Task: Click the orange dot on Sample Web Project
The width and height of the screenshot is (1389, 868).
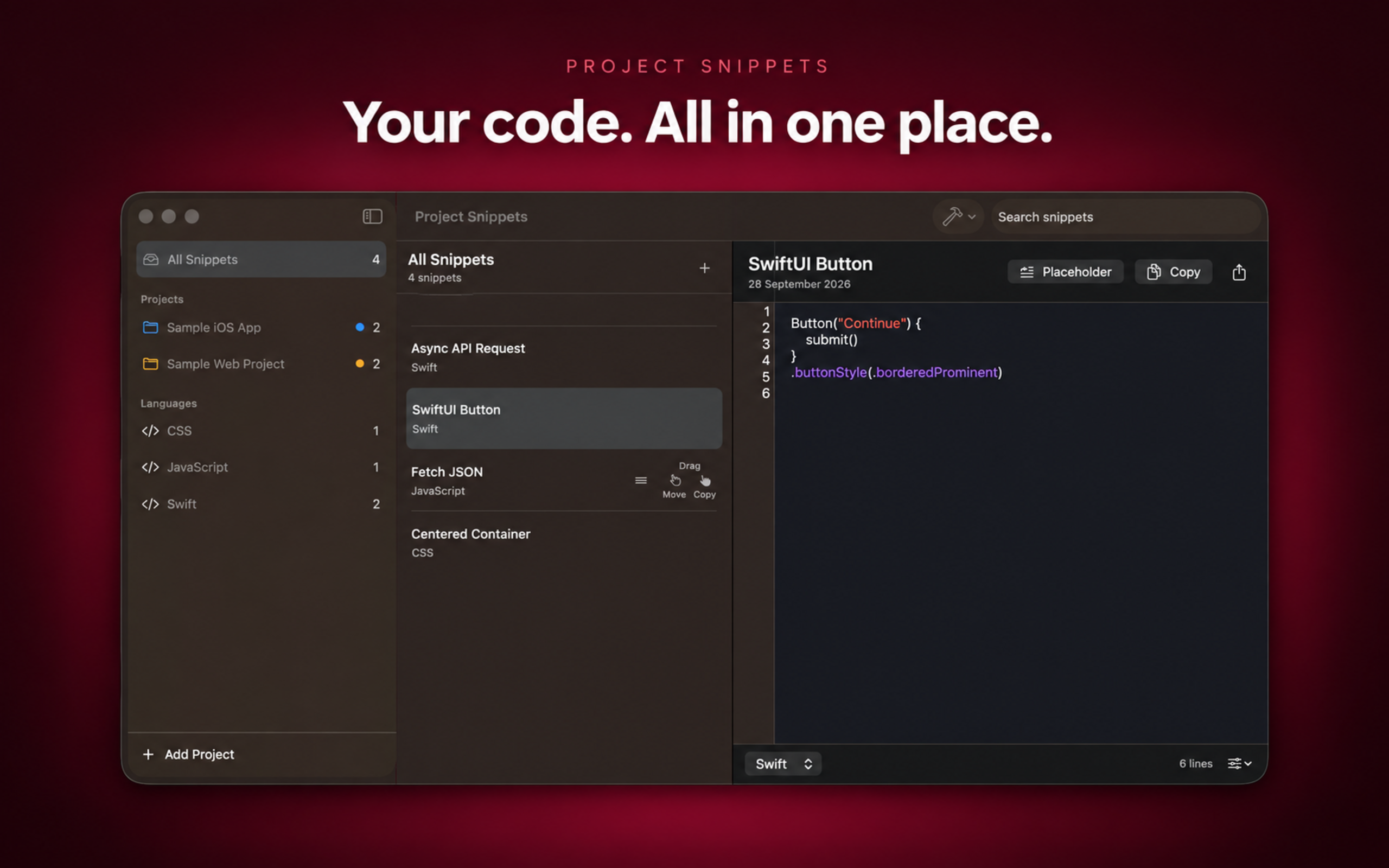Action: tap(359, 363)
